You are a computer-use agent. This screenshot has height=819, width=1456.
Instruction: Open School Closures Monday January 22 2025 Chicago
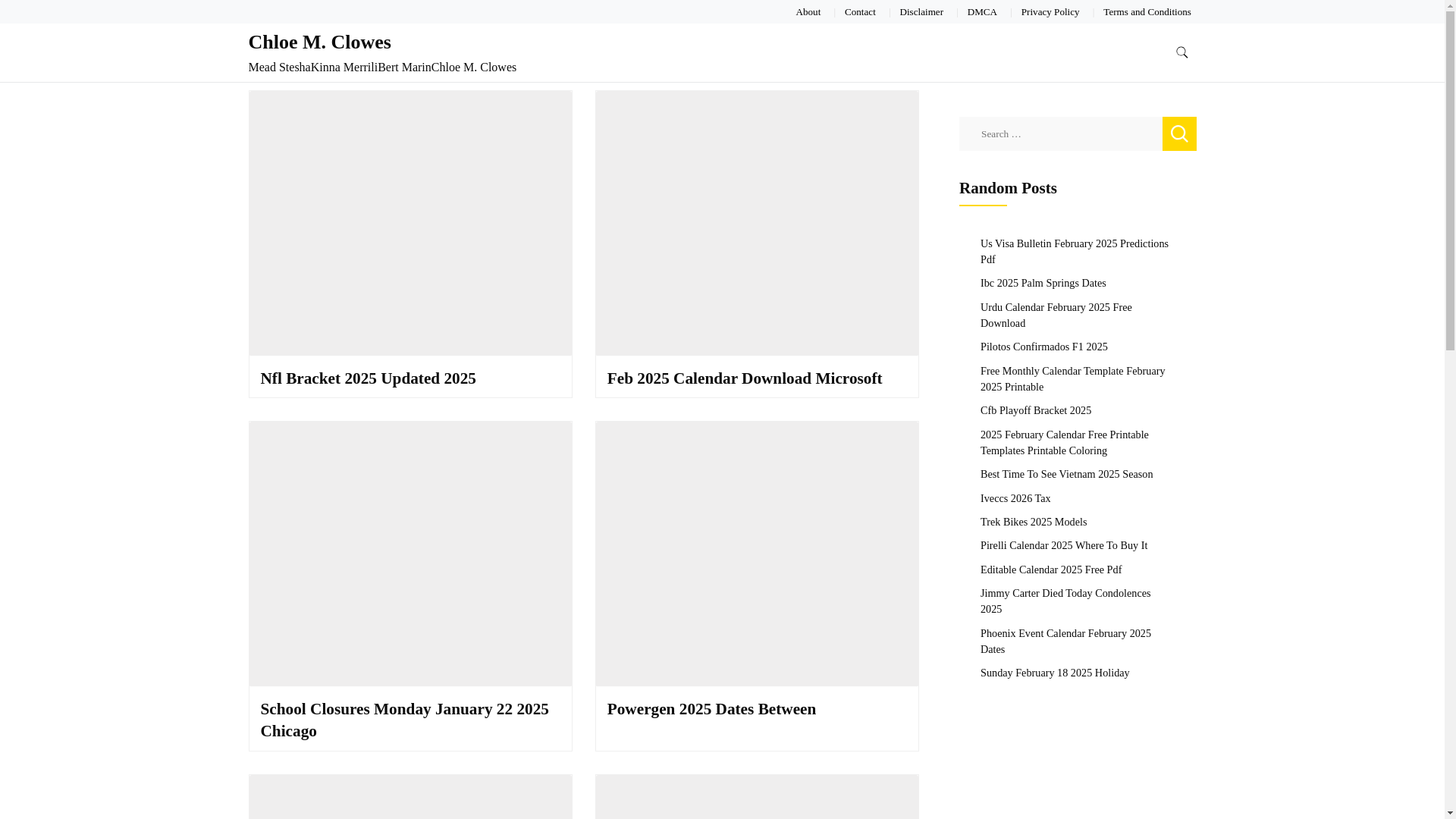coord(404,720)
